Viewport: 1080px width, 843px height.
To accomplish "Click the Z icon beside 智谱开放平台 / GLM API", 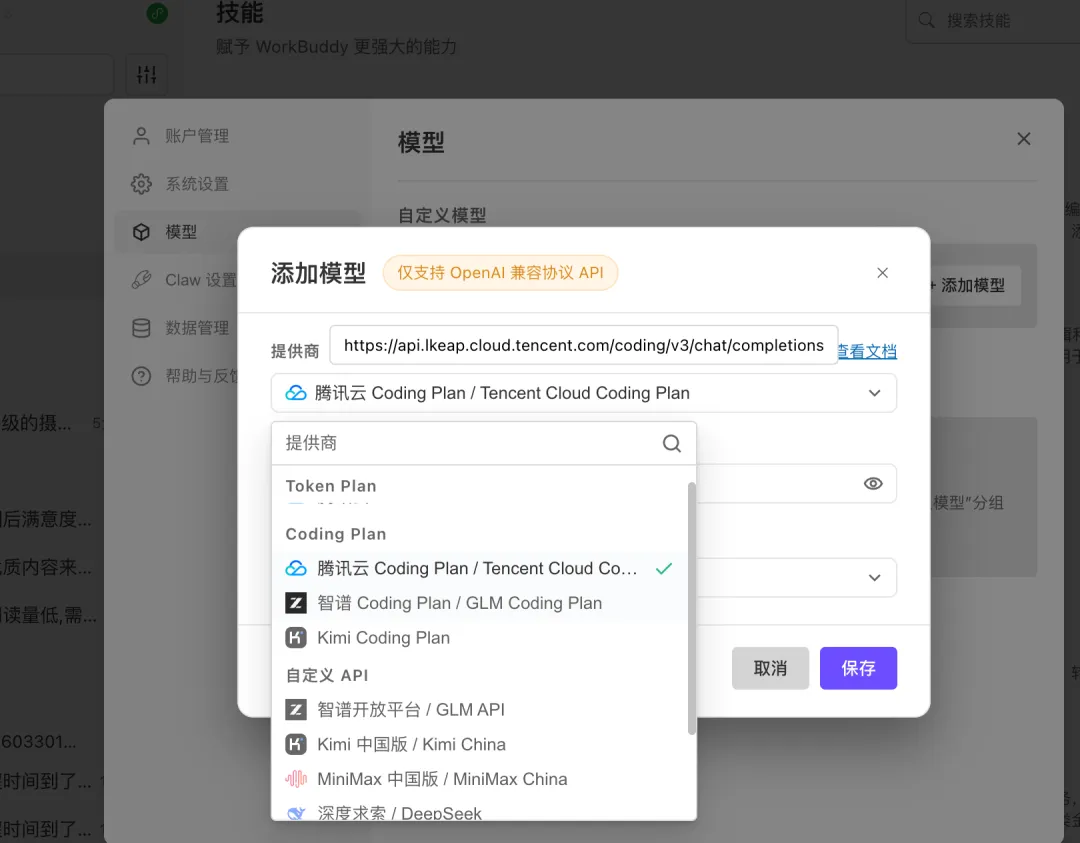I will (x=296, y=709).
